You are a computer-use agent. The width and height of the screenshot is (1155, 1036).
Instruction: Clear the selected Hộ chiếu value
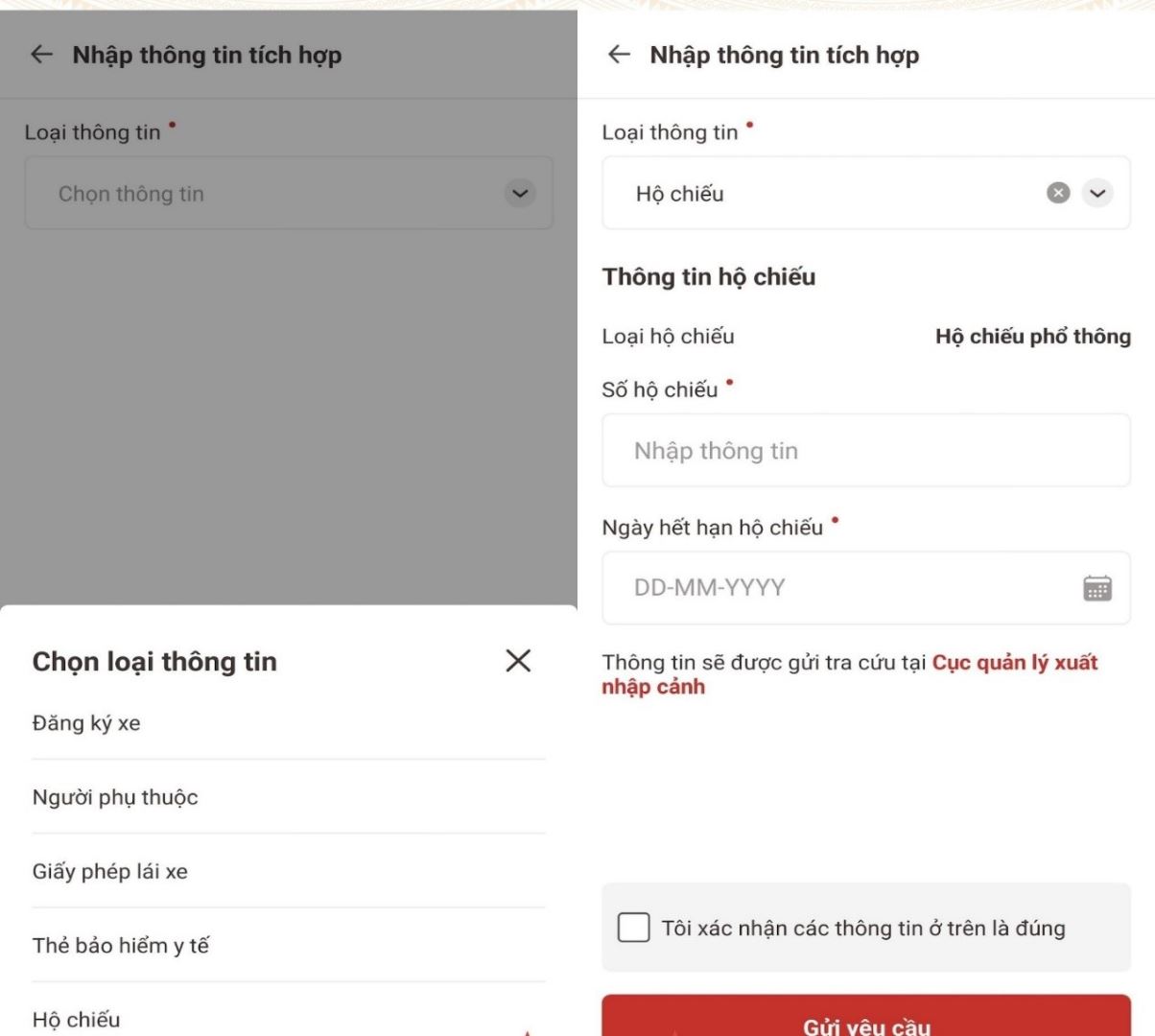(x=1057, y=193)
